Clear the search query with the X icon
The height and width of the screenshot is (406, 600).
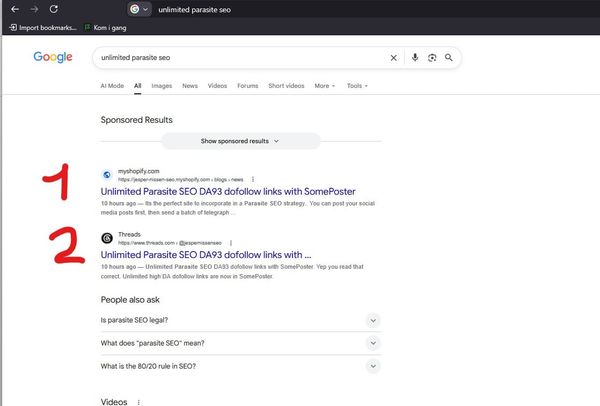click(393, 58)
